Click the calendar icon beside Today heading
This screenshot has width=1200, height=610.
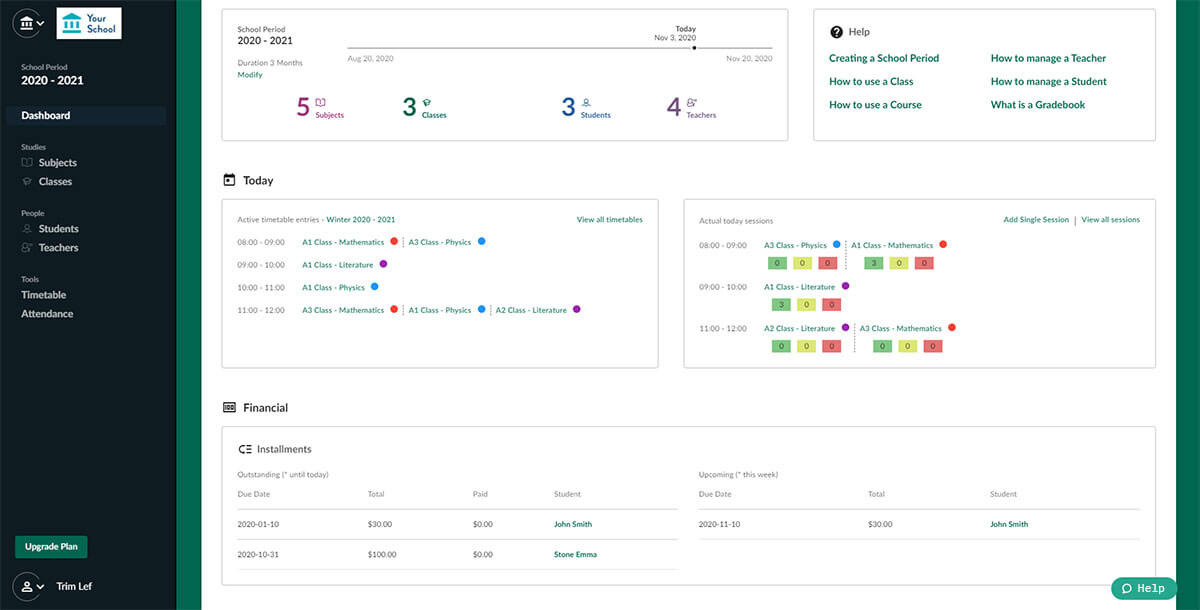pyautogui.click(x=230, y=180)
